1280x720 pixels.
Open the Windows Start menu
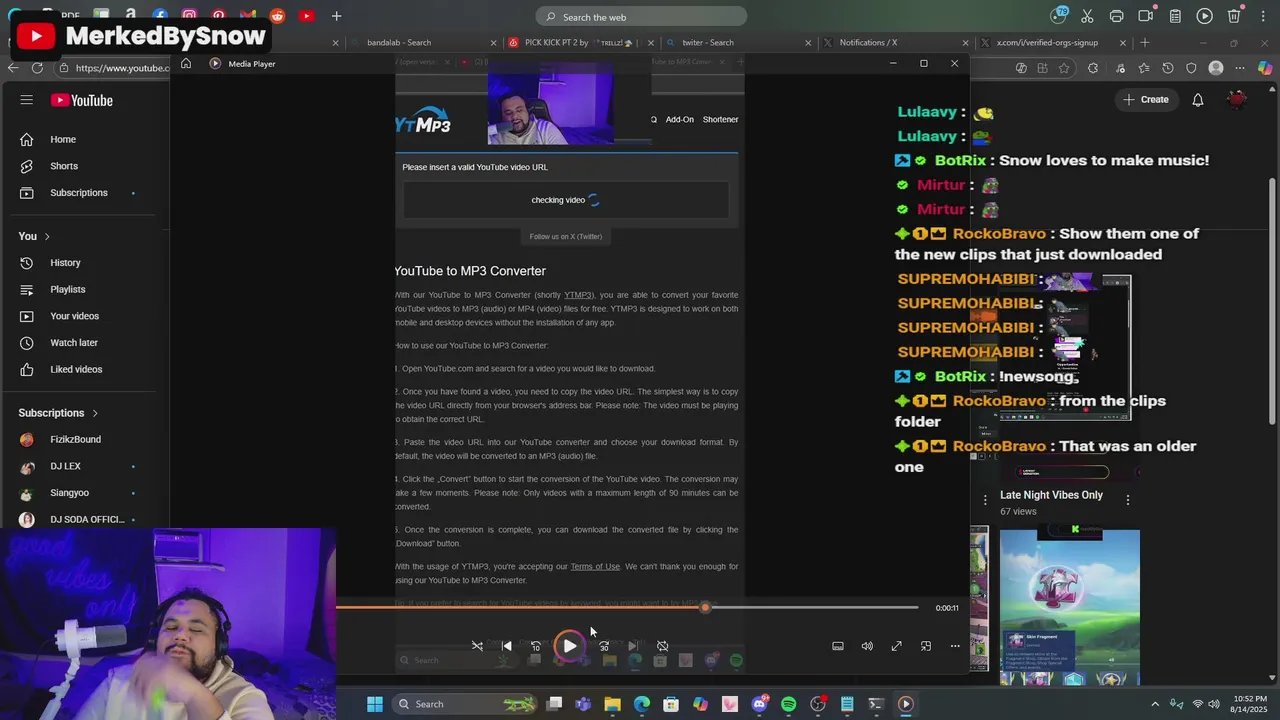coord(374,704)
